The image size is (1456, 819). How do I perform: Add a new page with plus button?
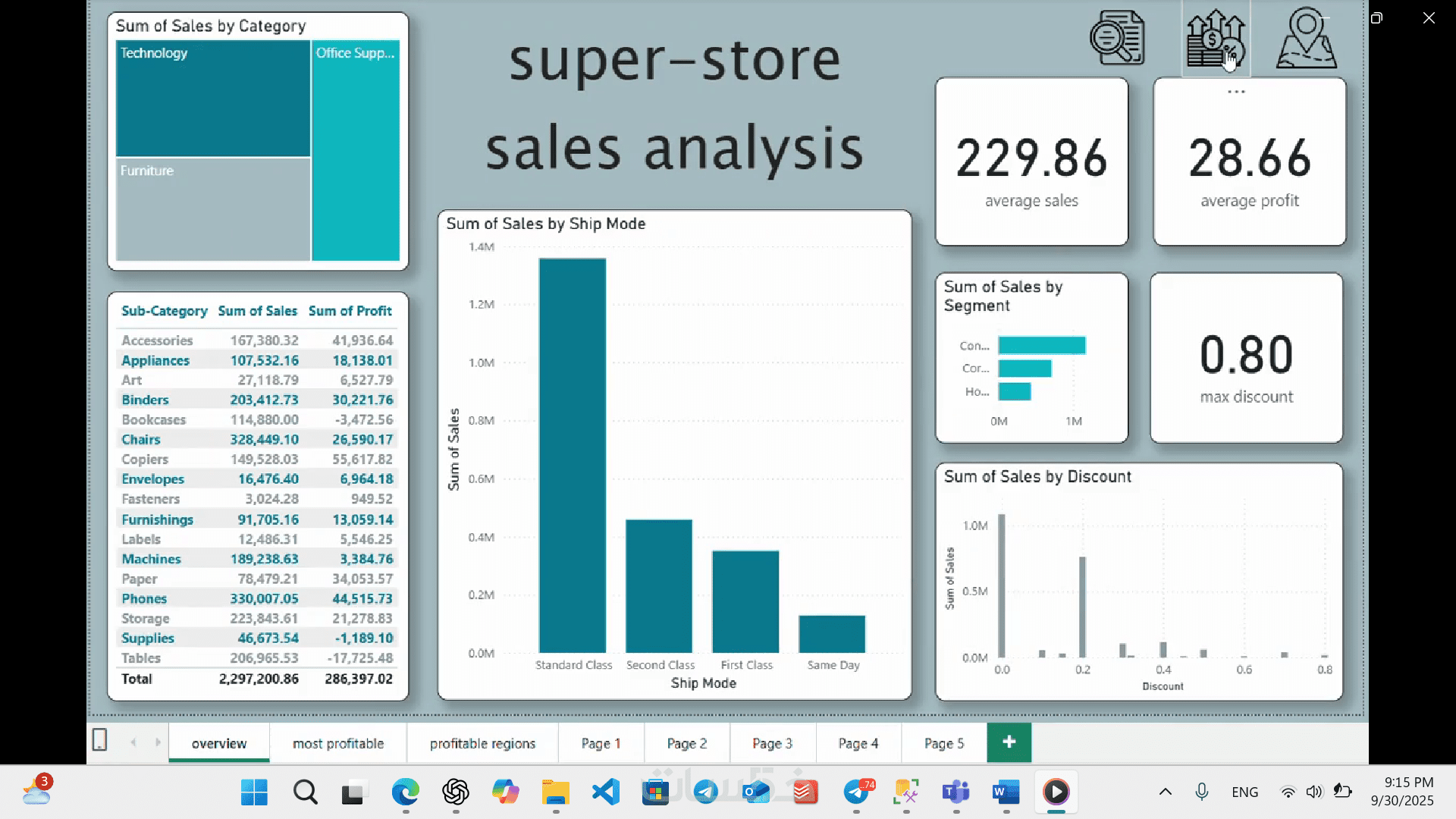(1009, 742)
